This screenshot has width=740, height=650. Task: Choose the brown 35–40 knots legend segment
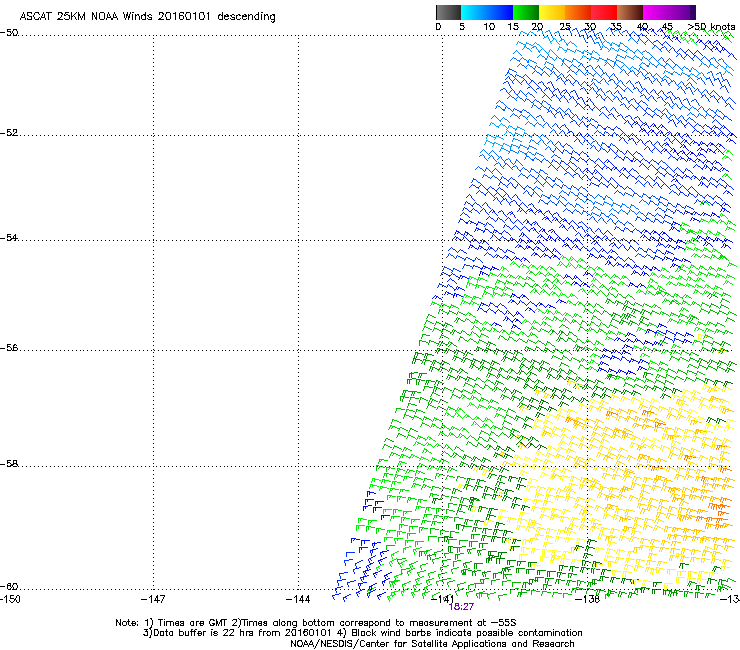631,12
